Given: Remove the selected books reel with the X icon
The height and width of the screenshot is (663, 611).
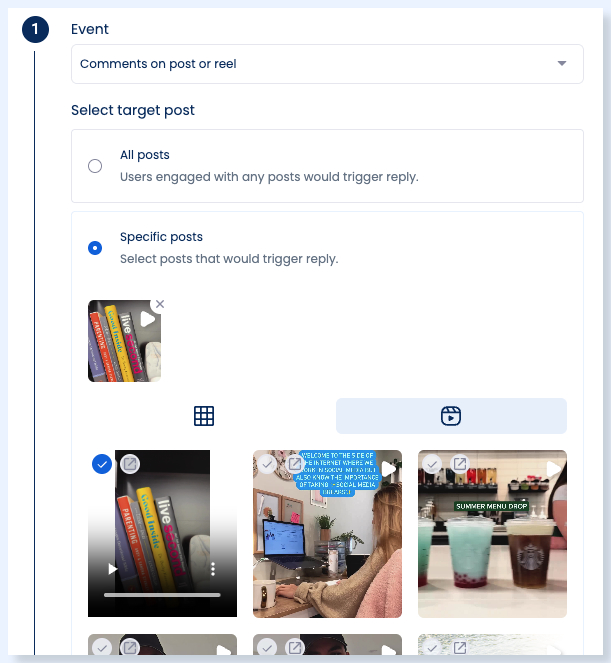Looking at the screenshot, I should pos(159,304).
